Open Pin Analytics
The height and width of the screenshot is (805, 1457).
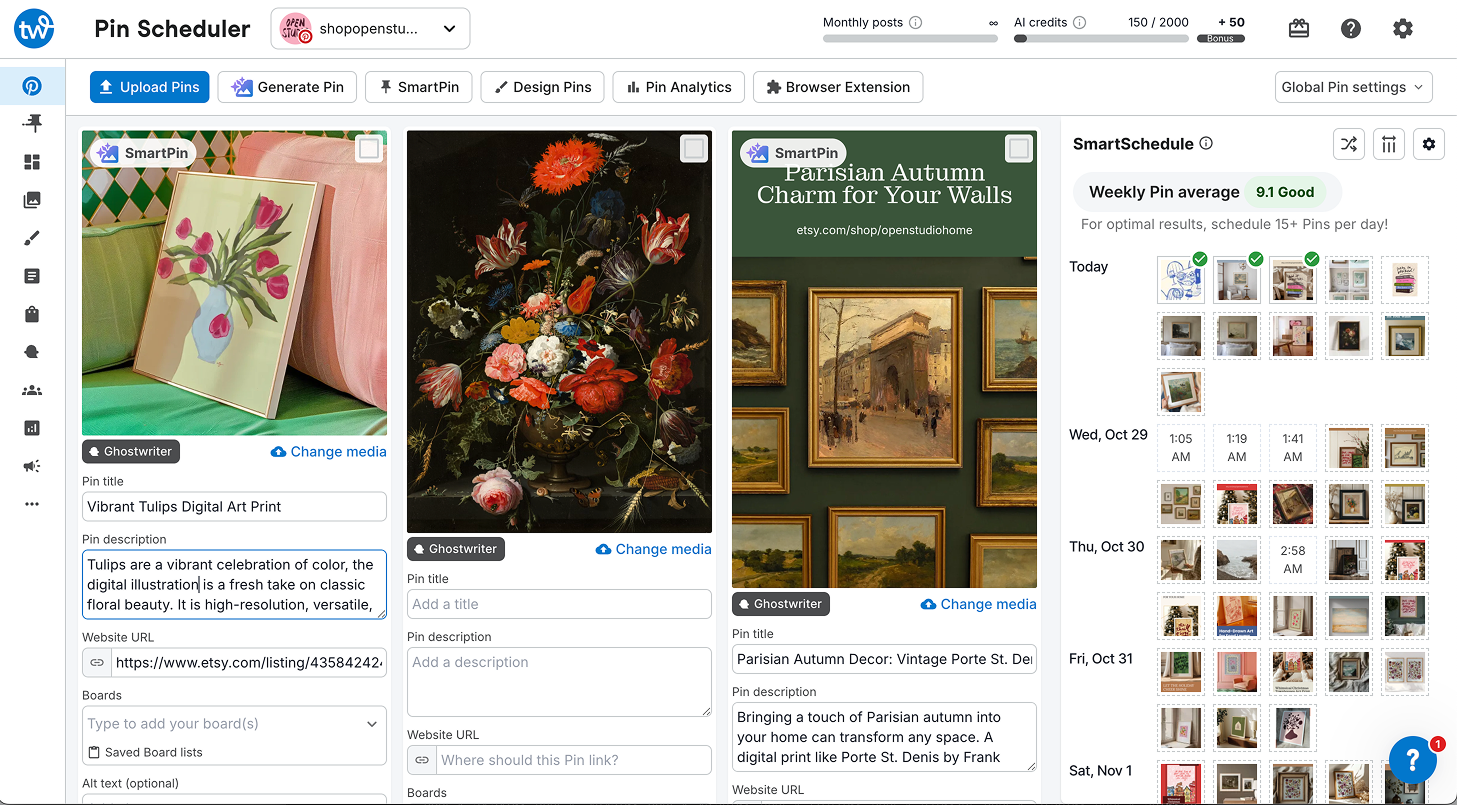(x=679, y=87)
